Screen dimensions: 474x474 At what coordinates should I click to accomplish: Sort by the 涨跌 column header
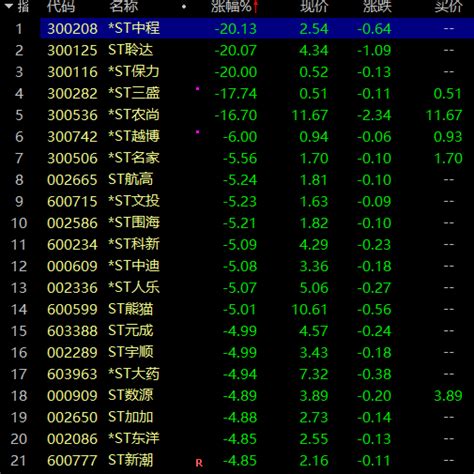point(377,6)
